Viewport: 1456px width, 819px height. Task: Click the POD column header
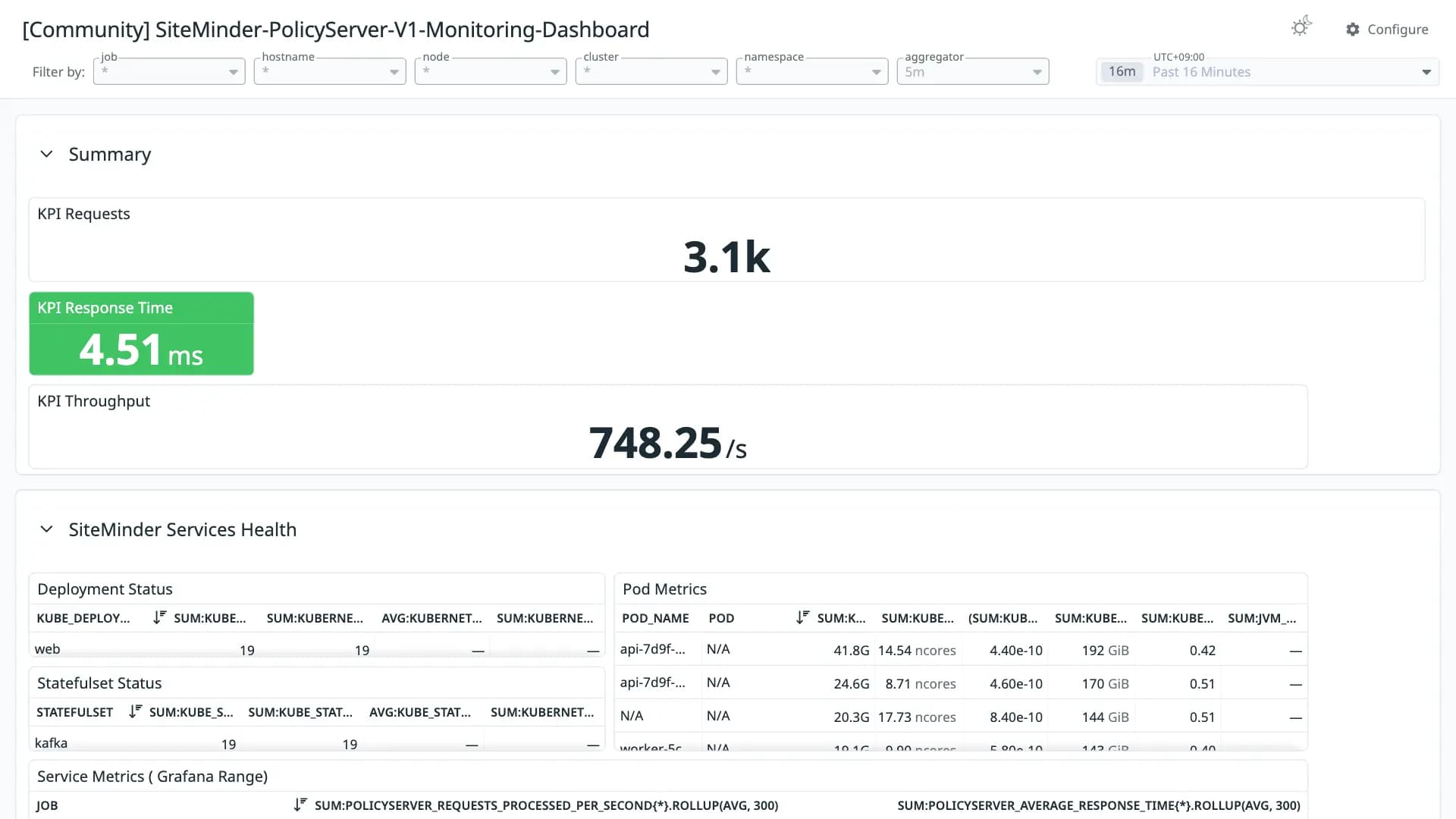(721, 618)
